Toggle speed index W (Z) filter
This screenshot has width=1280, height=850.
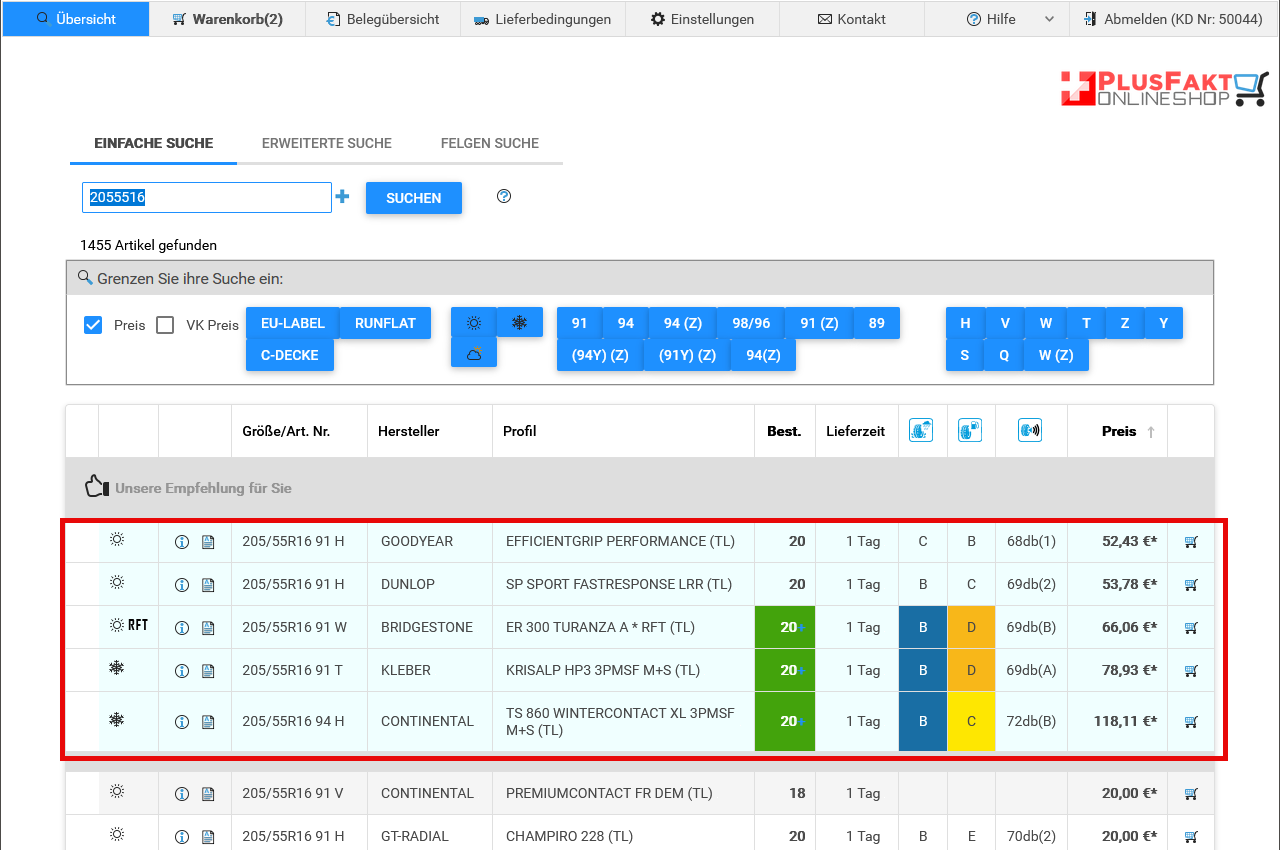pyautogui.click(x=1056, y=355)
